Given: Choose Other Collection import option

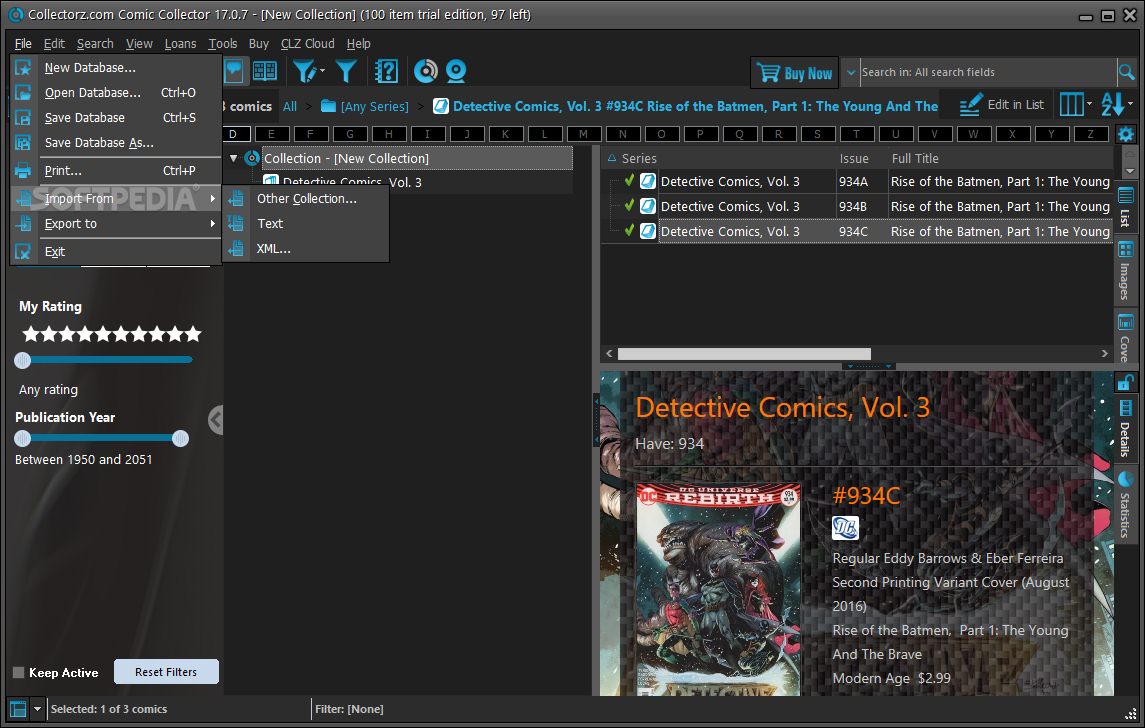Looking at the screenshot, I should [x=306, y=199].
